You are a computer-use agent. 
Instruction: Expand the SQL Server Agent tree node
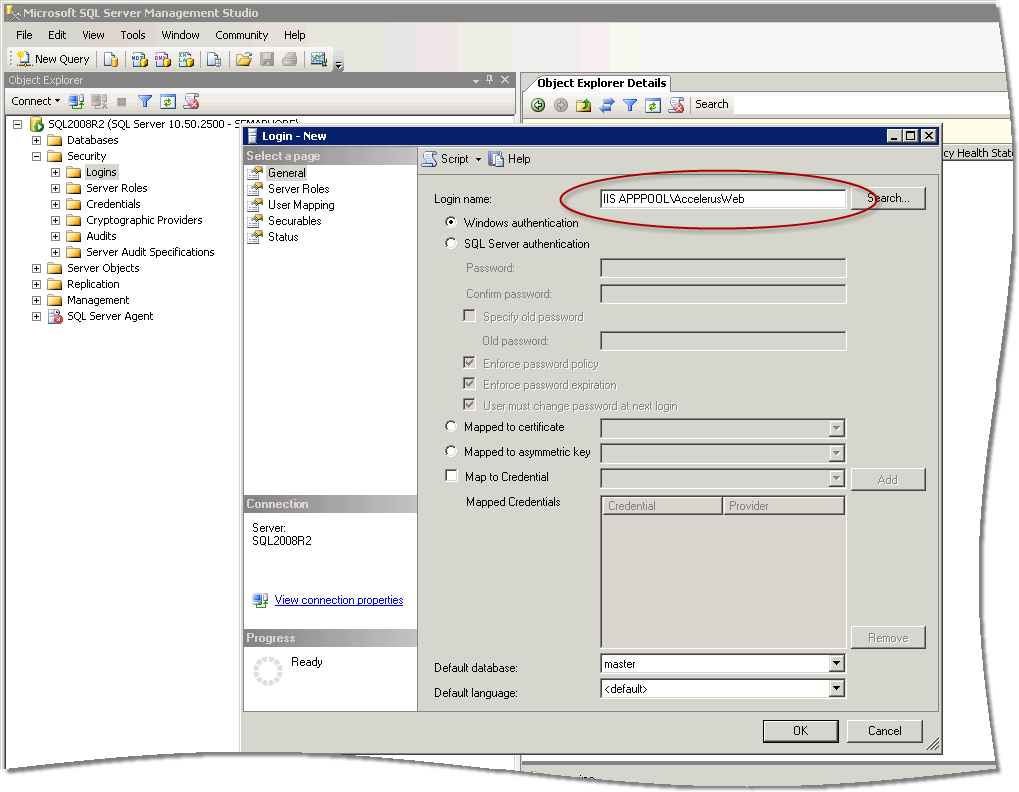pos(36,316)
